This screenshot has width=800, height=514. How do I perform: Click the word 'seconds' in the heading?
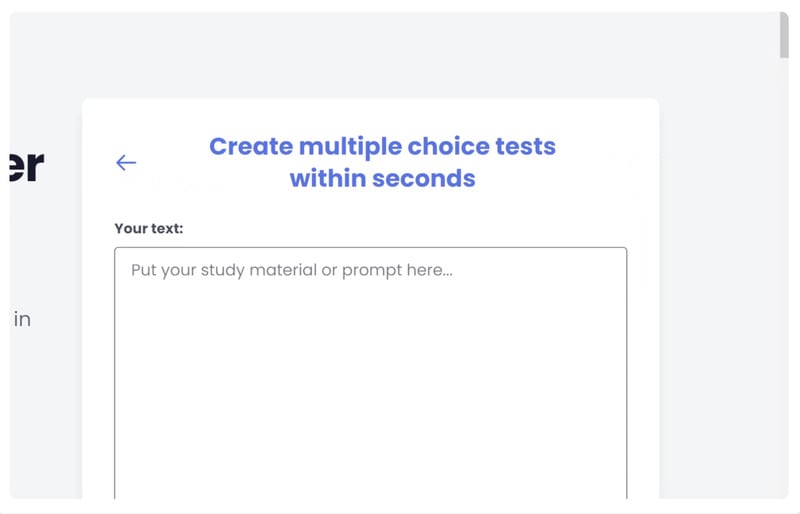click(424, 179)
